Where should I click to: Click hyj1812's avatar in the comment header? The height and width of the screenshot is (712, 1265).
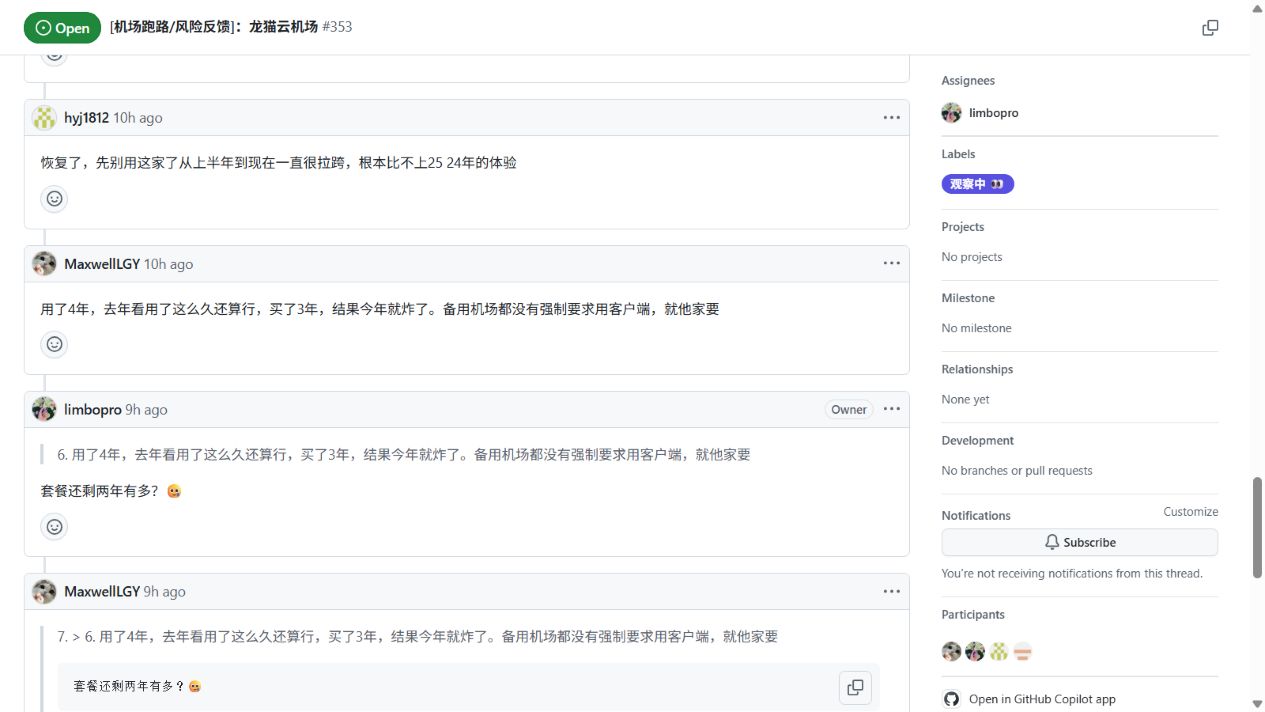click(44, 118)
